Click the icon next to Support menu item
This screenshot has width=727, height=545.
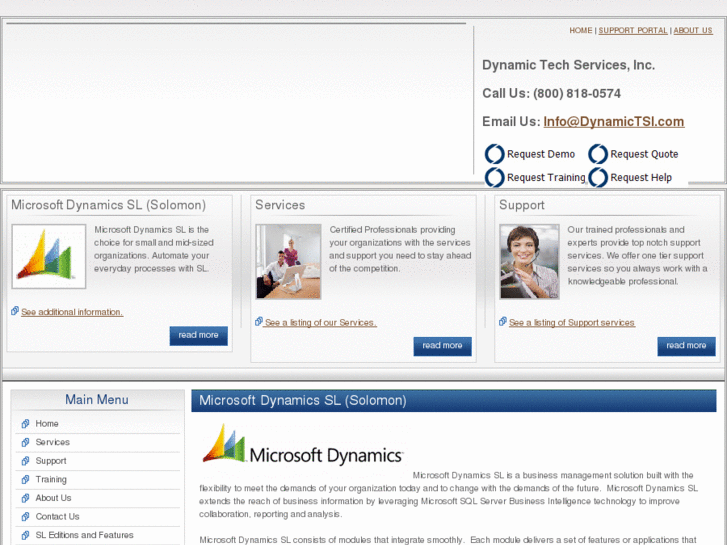(x=26, y=461)
